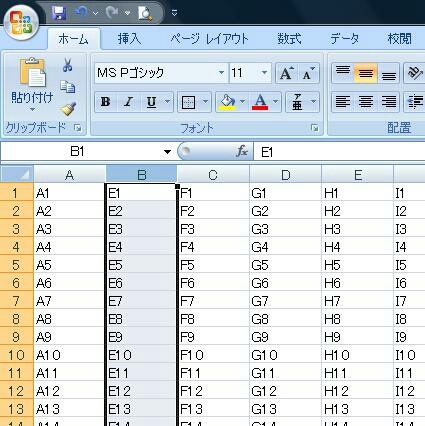Image resolution: width=425 pixels, height=426 pixels.
Task: Expand the font size 11 dropdown
Action: (x=264, y=73)
